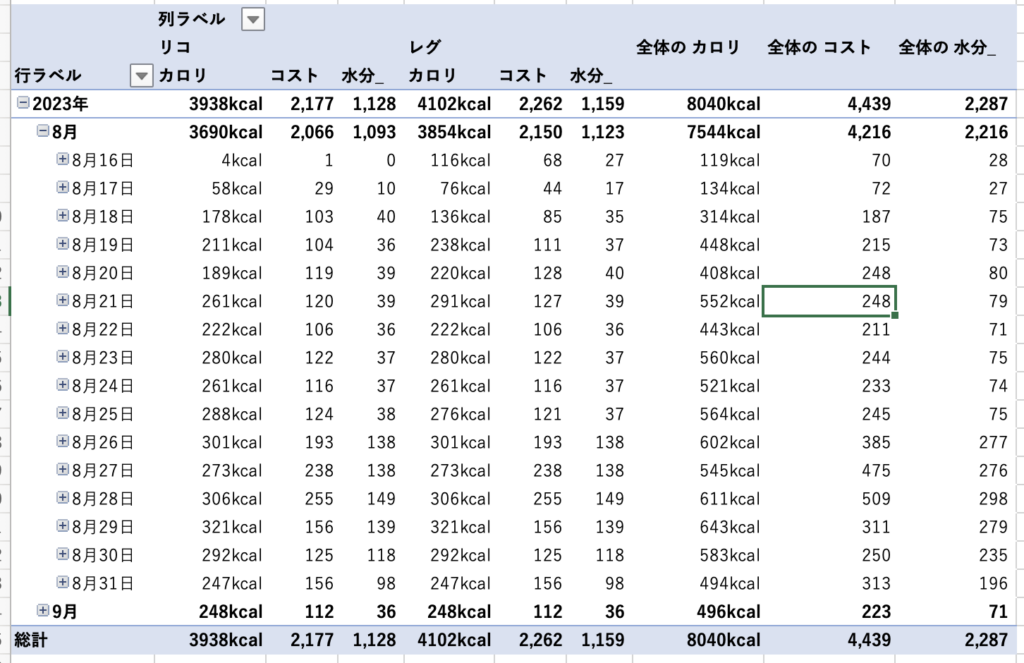This screenshot has width=1024, height=663.
Task: Open the 列ラベル filter dropdown
Action: [x=254, y=20]
